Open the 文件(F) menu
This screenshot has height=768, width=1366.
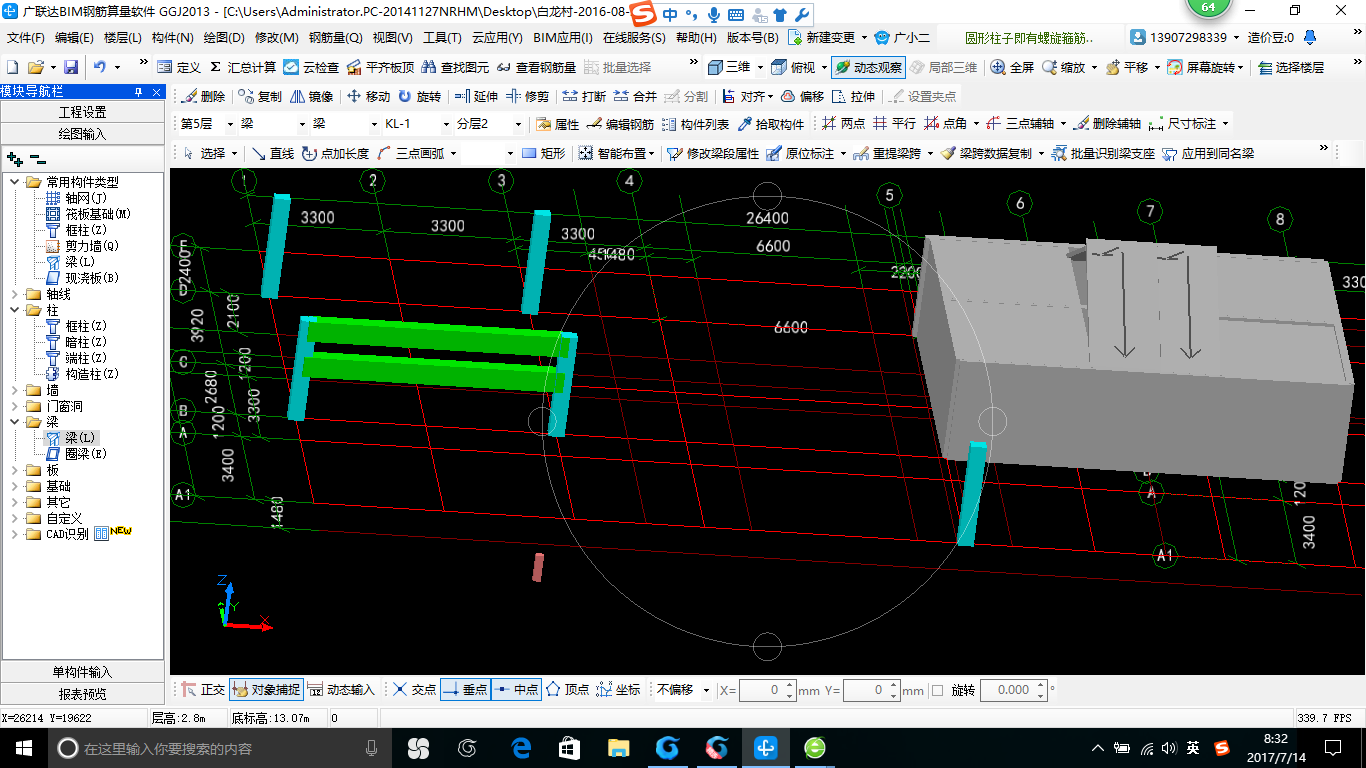click(26, 38)
